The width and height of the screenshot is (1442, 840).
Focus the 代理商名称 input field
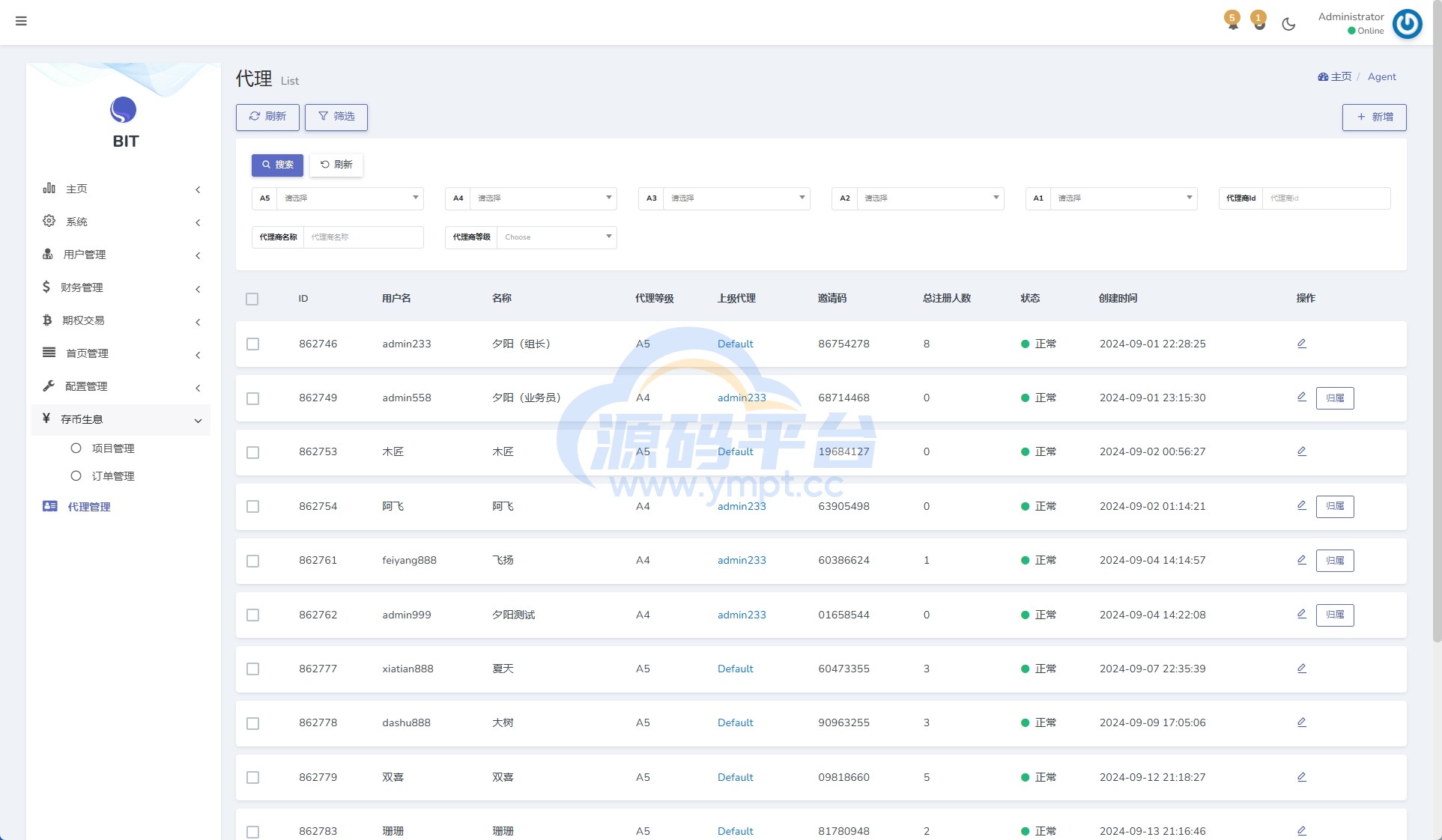pos(363,237)
